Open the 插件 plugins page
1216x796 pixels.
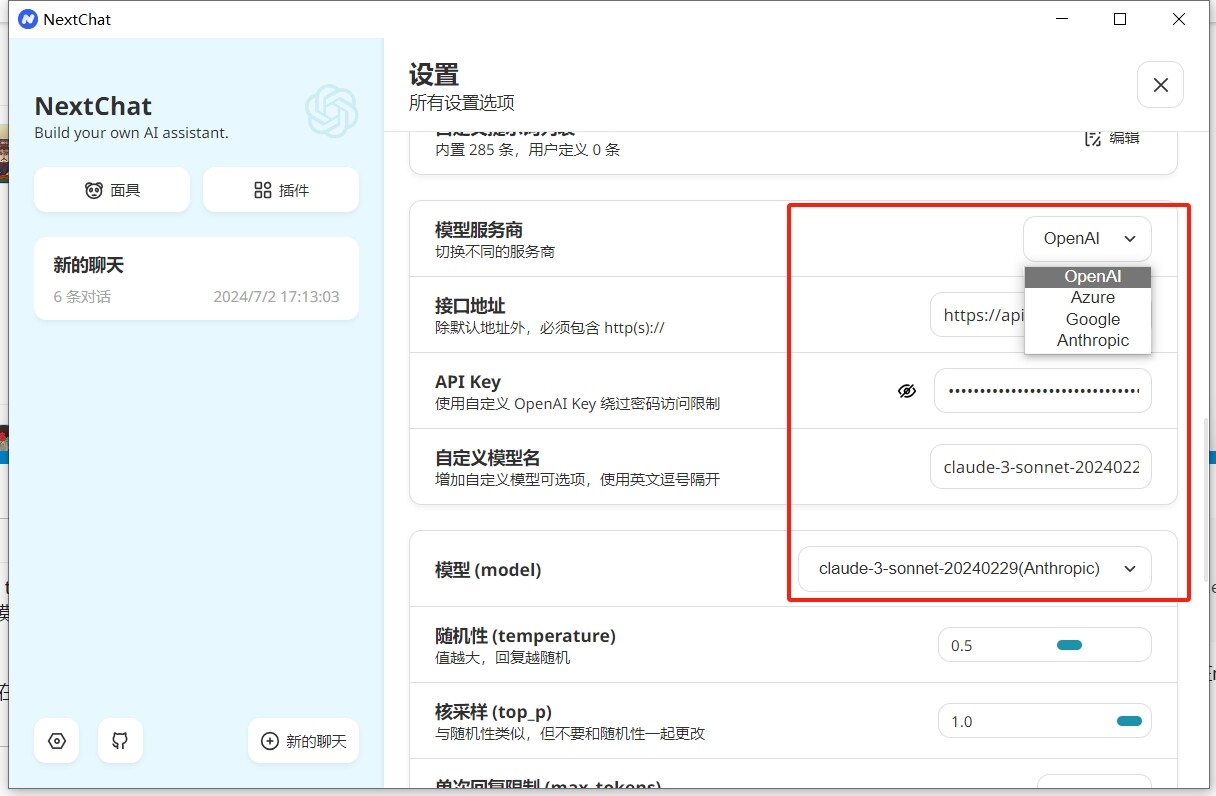click(x=281, y=190)
